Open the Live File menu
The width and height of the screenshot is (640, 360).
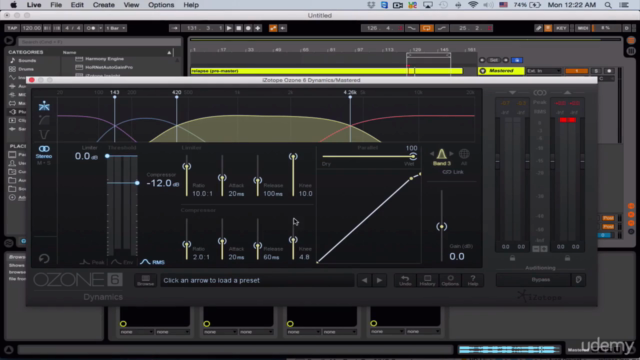56,5
